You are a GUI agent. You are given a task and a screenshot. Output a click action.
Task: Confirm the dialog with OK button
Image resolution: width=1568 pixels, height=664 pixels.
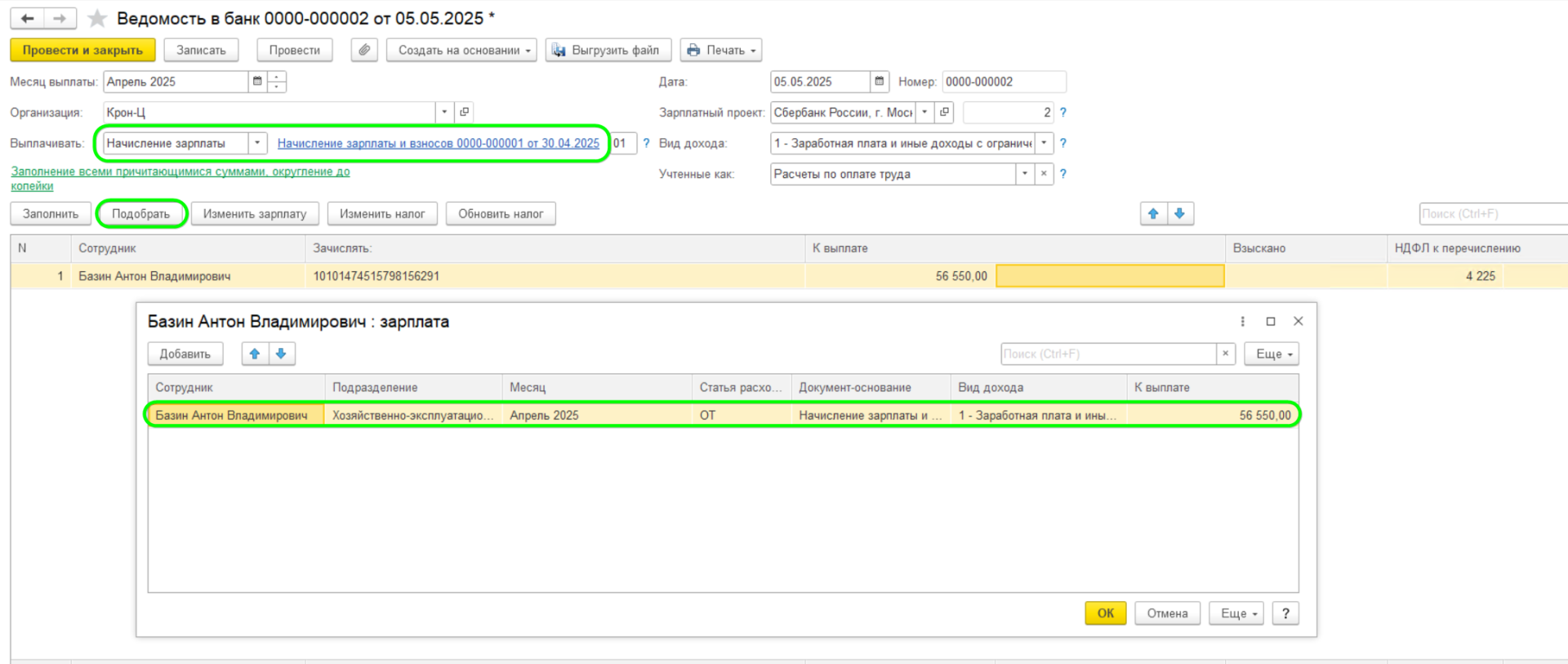pos(1106,613)
